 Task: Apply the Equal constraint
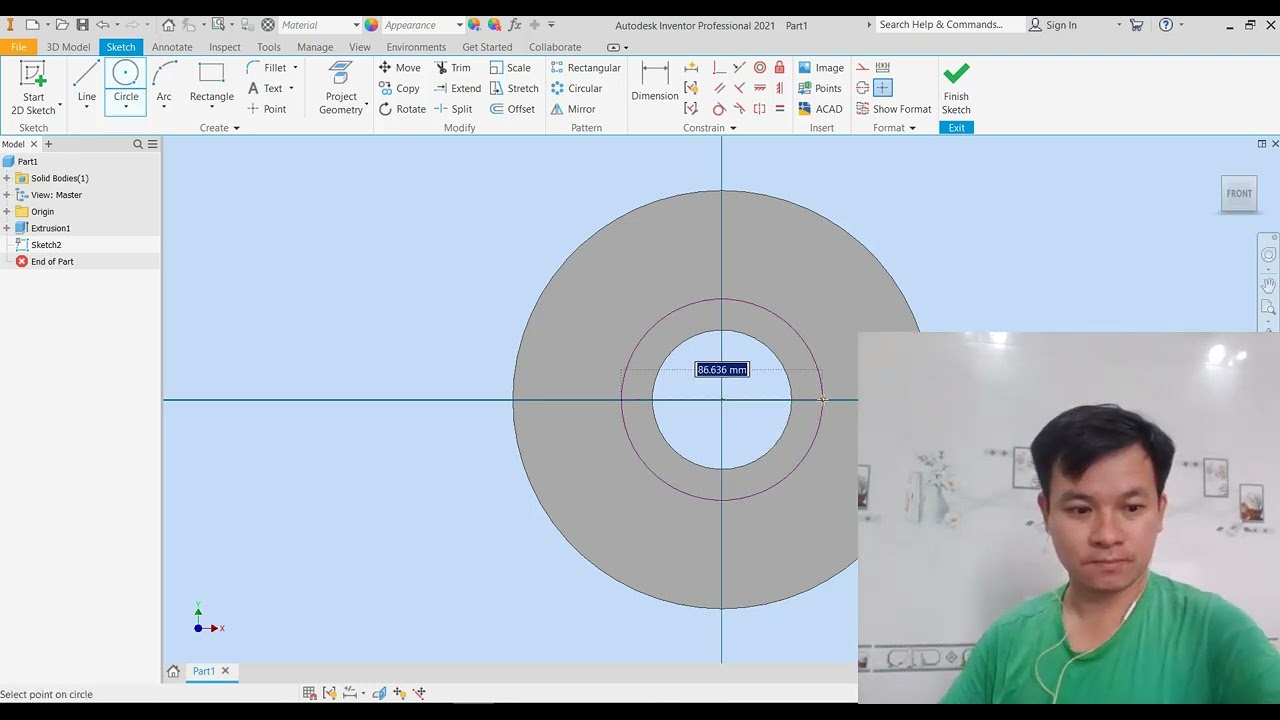pos(780,109)
